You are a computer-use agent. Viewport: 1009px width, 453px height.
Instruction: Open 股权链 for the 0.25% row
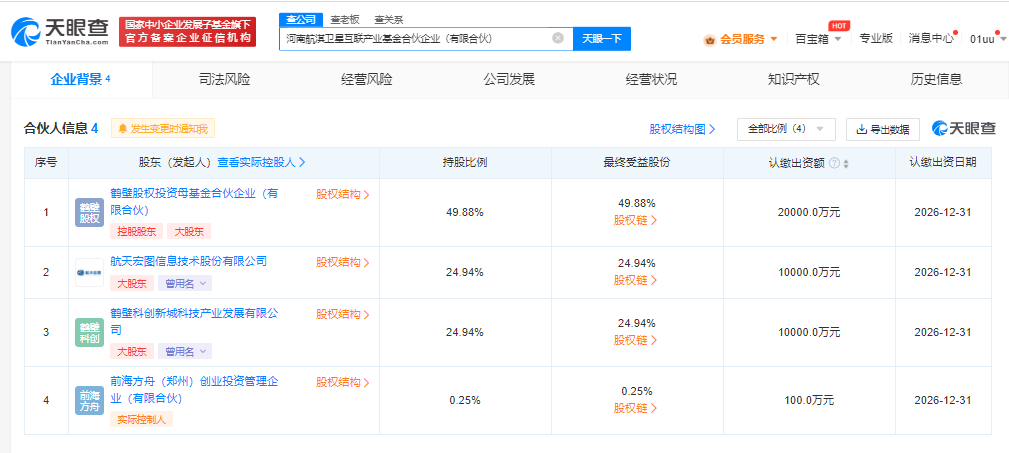click(x=636, y=408)
